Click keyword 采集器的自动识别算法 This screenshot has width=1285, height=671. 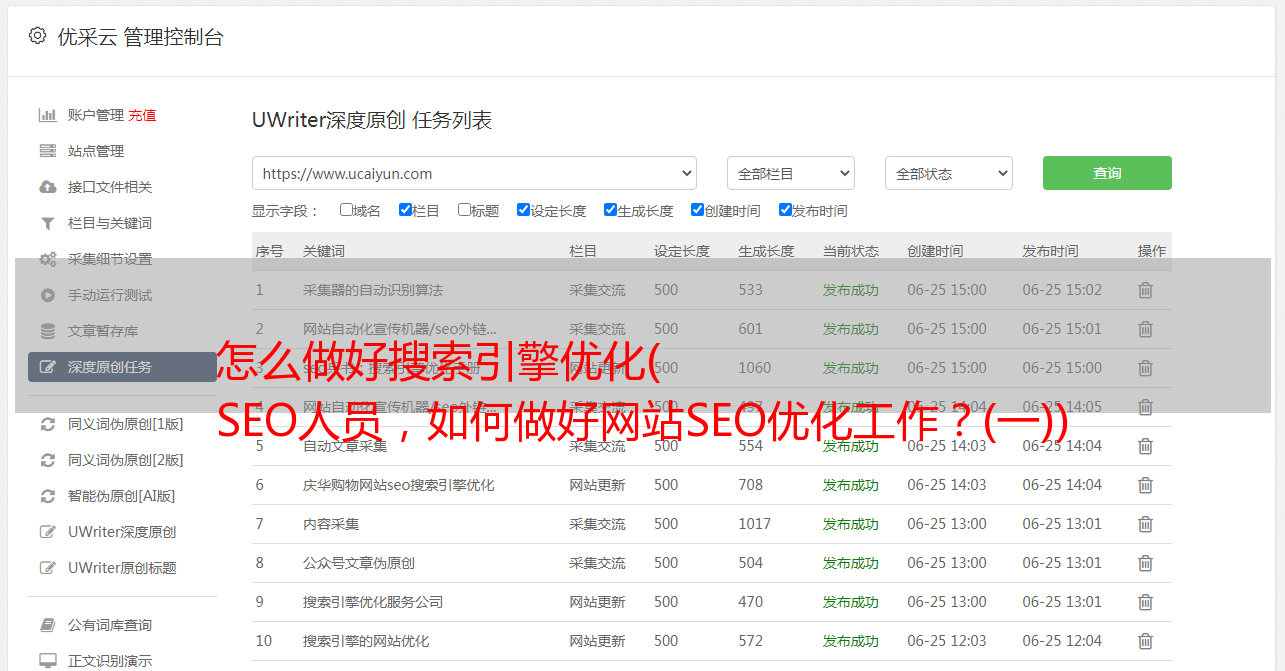373,290
